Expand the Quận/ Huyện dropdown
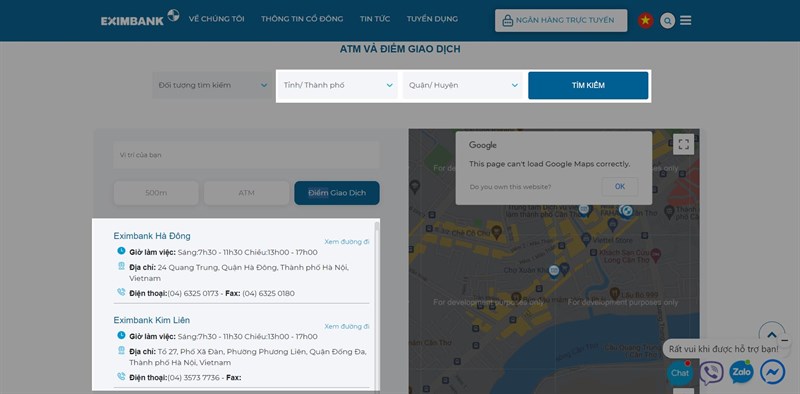800x394 pixels. click(x=463, y=85)
